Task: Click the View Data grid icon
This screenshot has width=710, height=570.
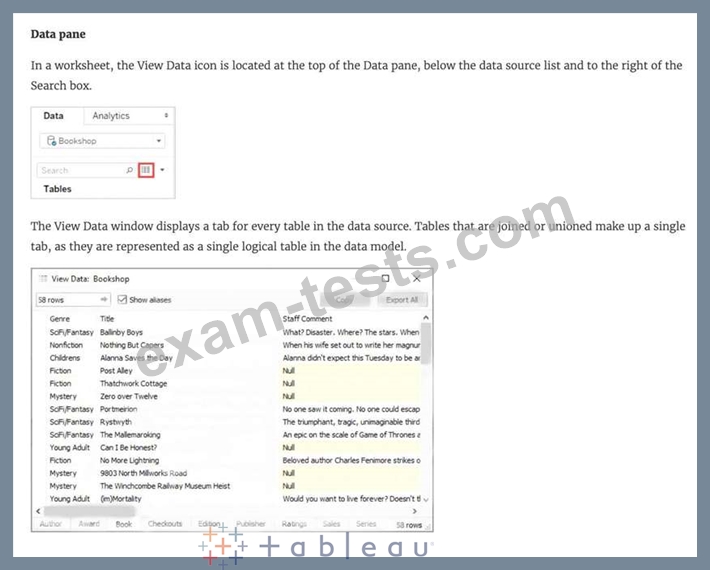Action: (146, 170)
